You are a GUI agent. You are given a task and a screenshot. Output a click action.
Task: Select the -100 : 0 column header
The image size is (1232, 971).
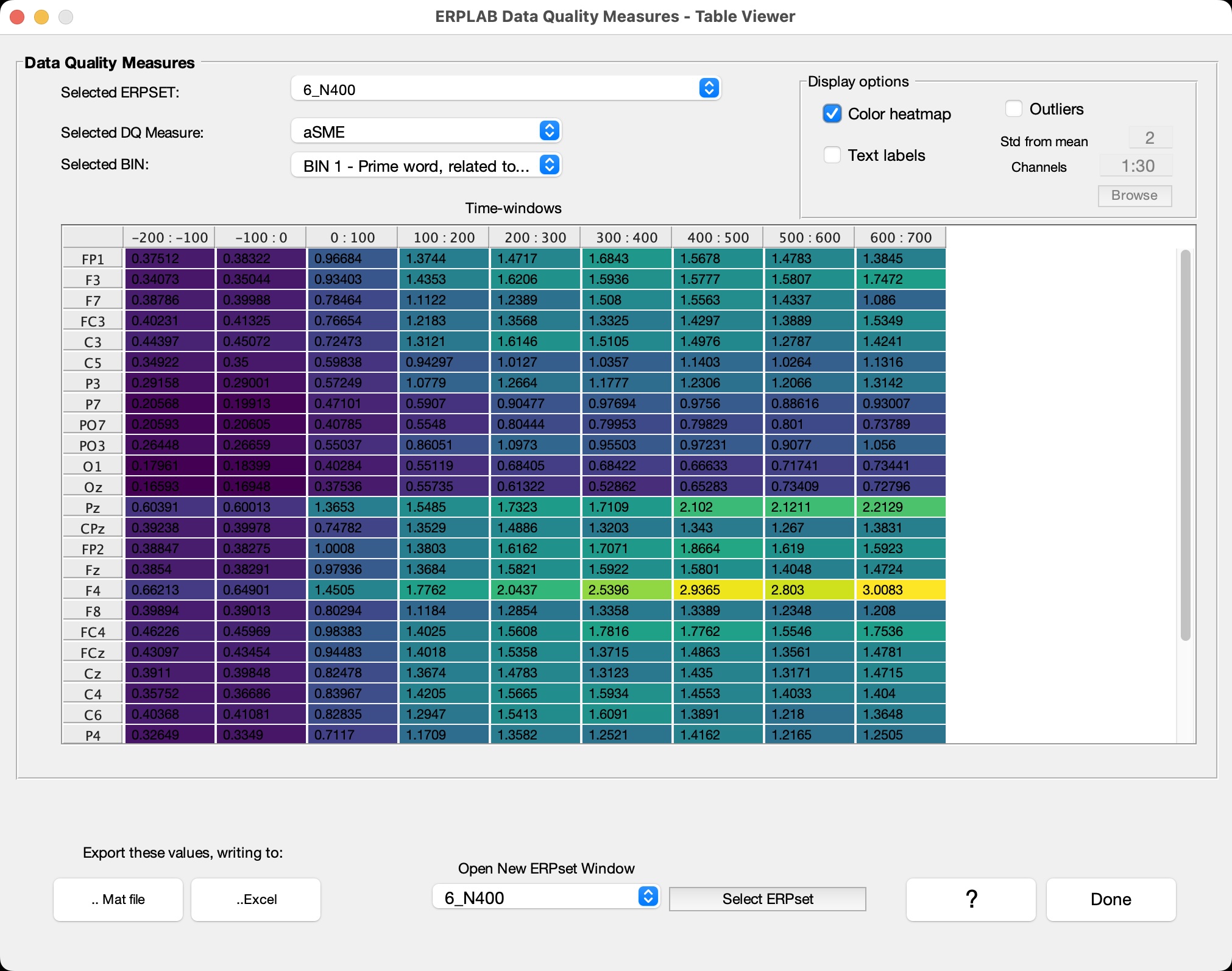click(261, 238)
